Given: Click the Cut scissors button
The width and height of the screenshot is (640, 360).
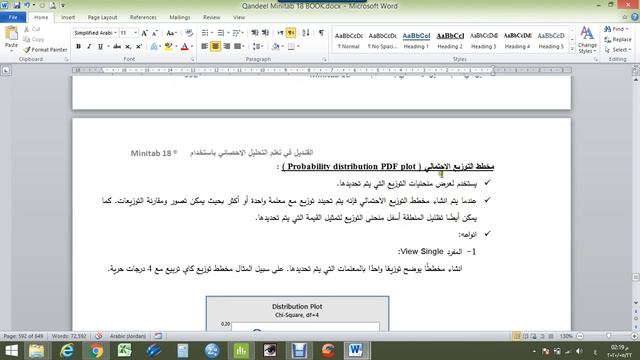Looking at the screenshot, I should coord(32,29).
